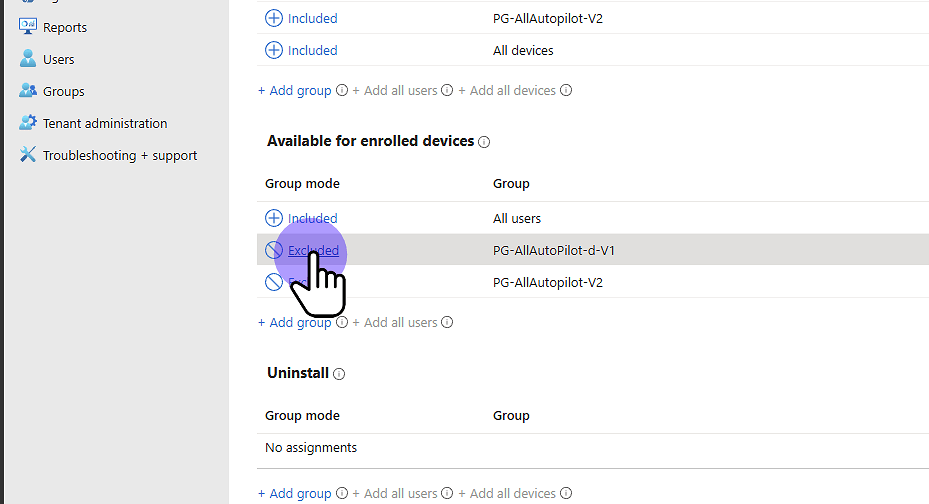Click Group column header in Uninstall section
This screenshot has width=929, height=504.
pyautogui.click(x=511, y=416)
